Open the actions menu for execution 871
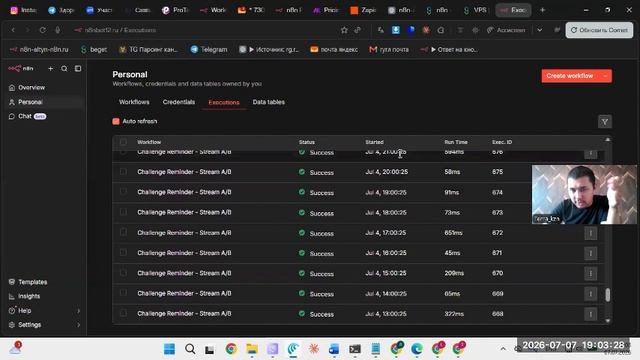Viewport: 640px width, 360px height. coord(591,253)
